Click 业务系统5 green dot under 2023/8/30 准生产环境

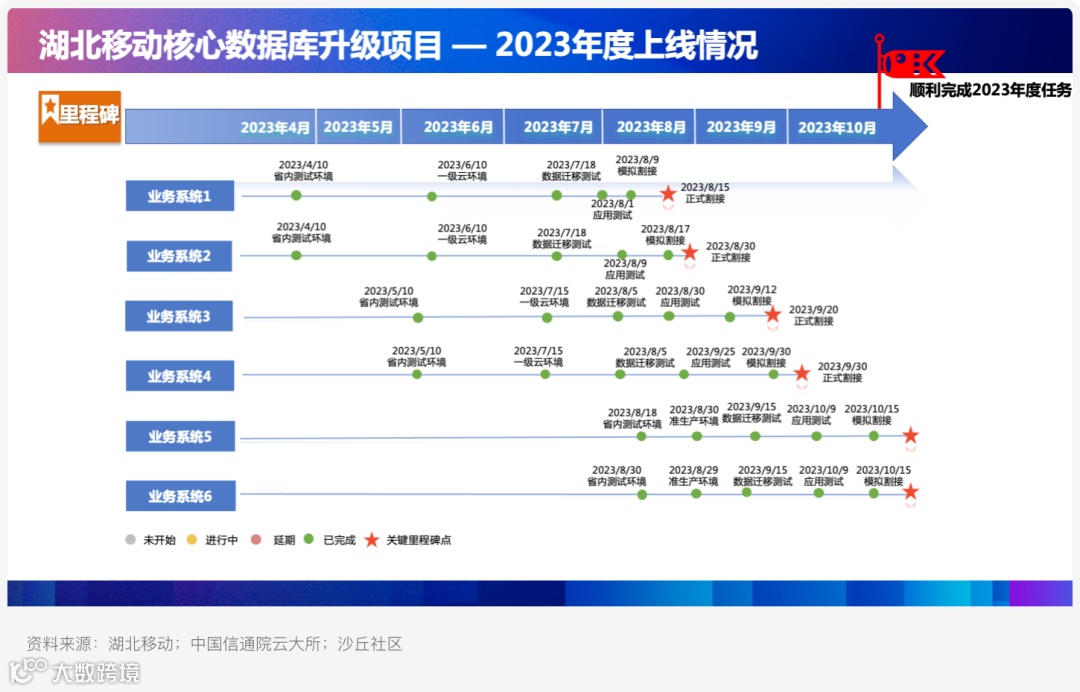tap(697, 436)
